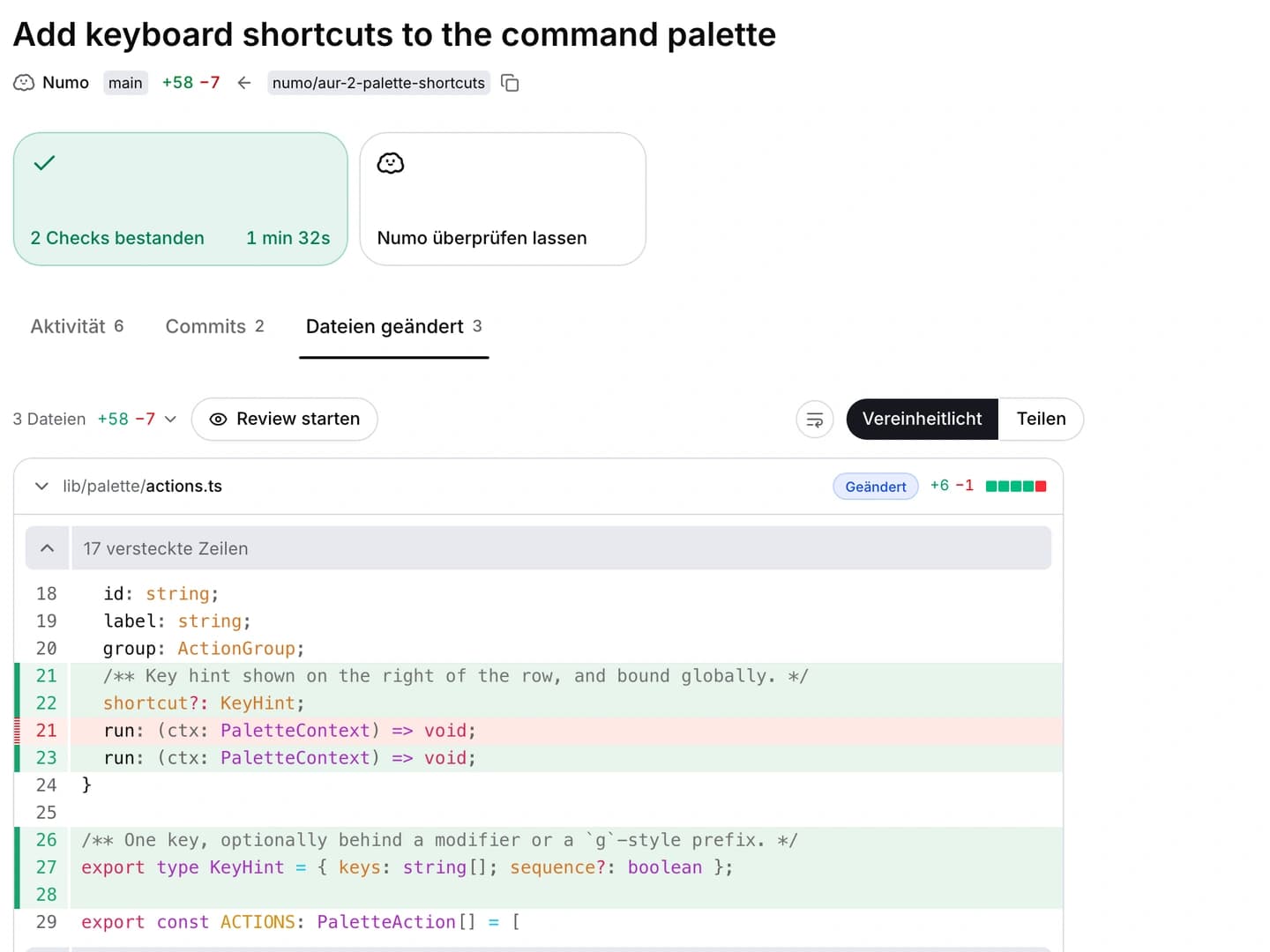This screenshot has width=1270, height=952.
Task: Click the KeyHint type definition on line 27
Action: click(x=407, y=867)
